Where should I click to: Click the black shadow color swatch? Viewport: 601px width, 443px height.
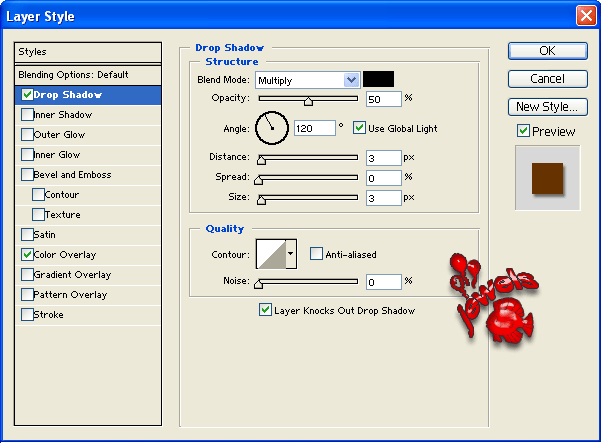tap(378, 79)
